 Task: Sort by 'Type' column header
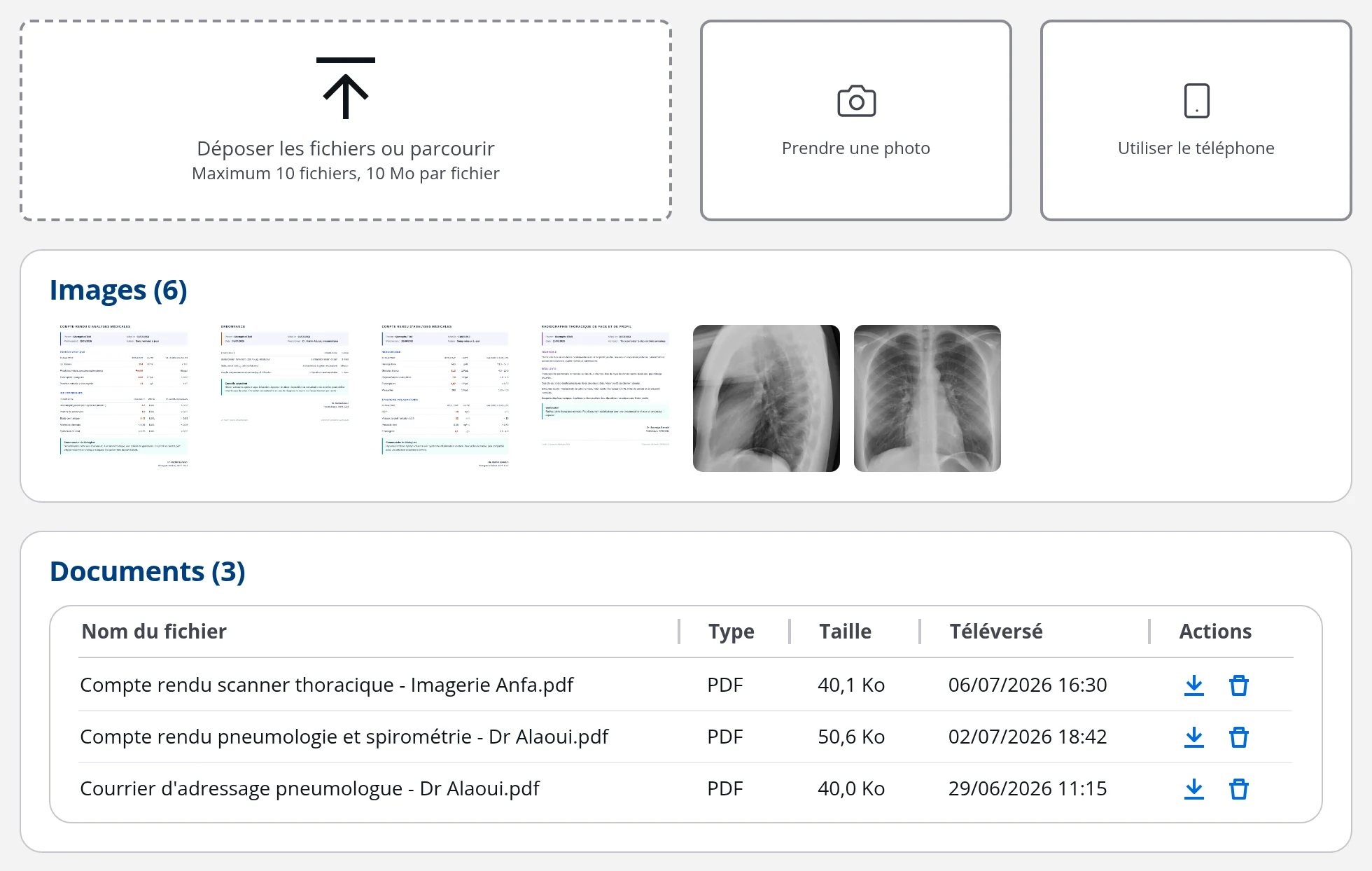(x=731, y=632)
